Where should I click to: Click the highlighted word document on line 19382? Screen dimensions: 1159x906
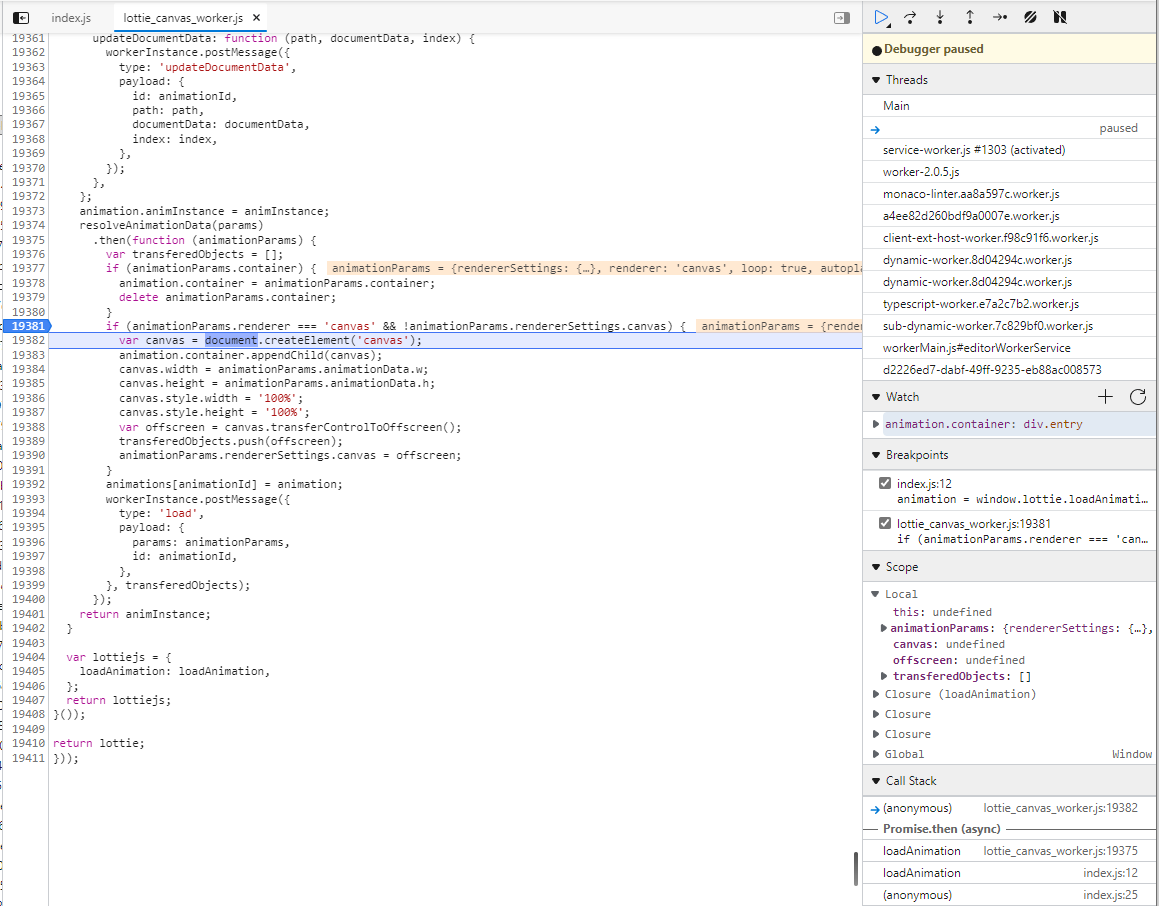point(231,341)
